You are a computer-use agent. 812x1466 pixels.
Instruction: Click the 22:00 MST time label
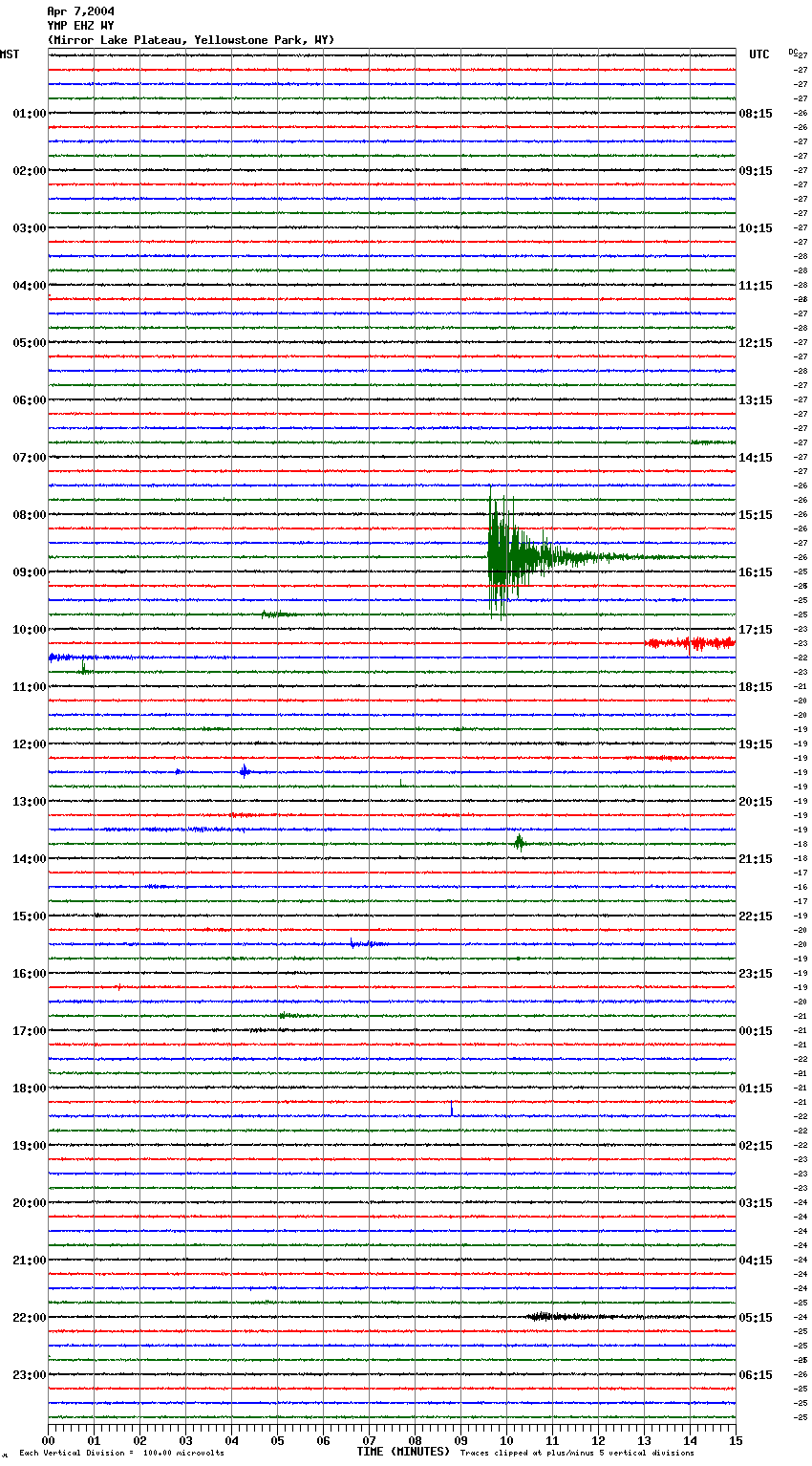tap(30, 1318)
